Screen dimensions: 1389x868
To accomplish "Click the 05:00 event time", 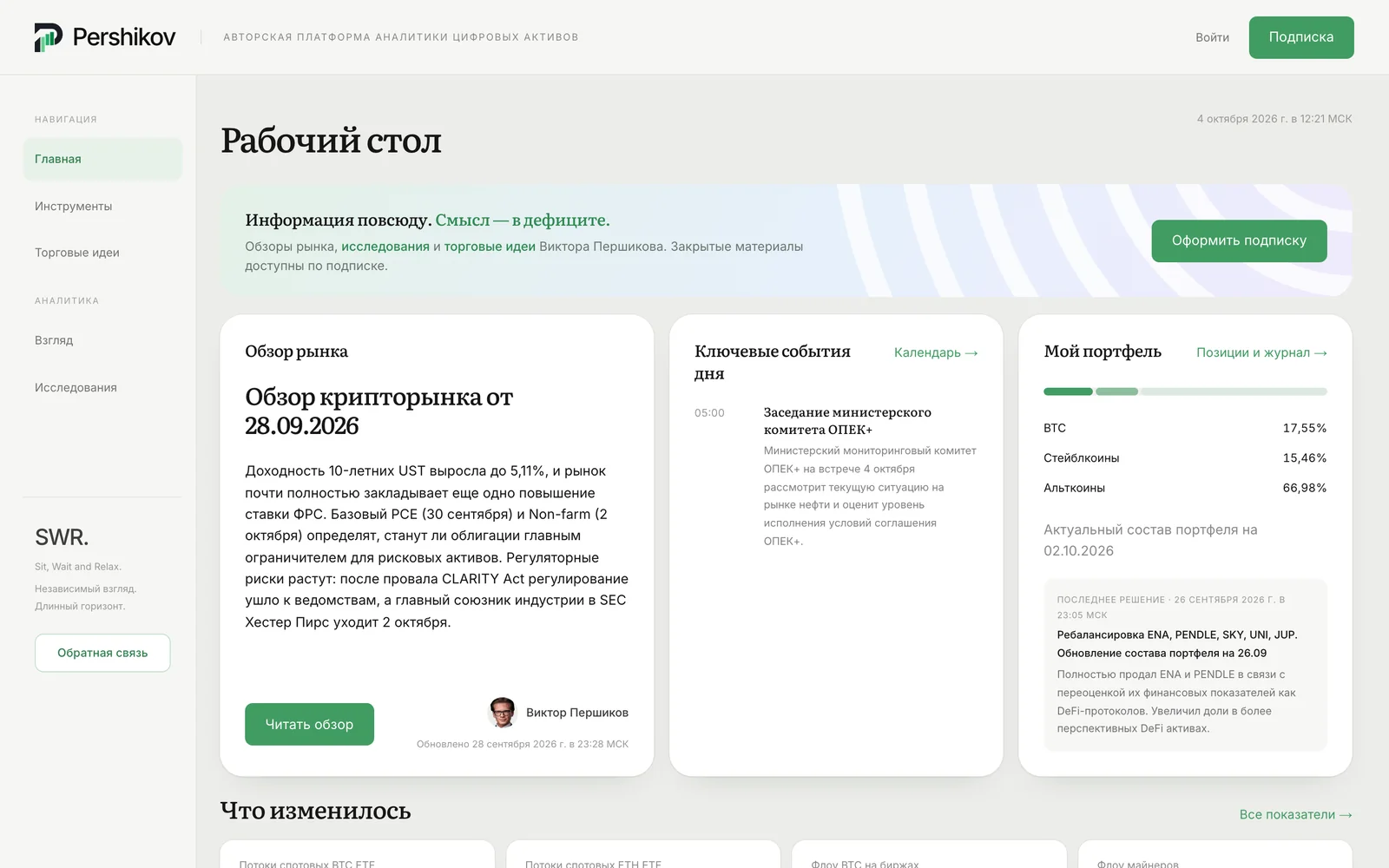I will pyautogui.click(x=709, y=413).
